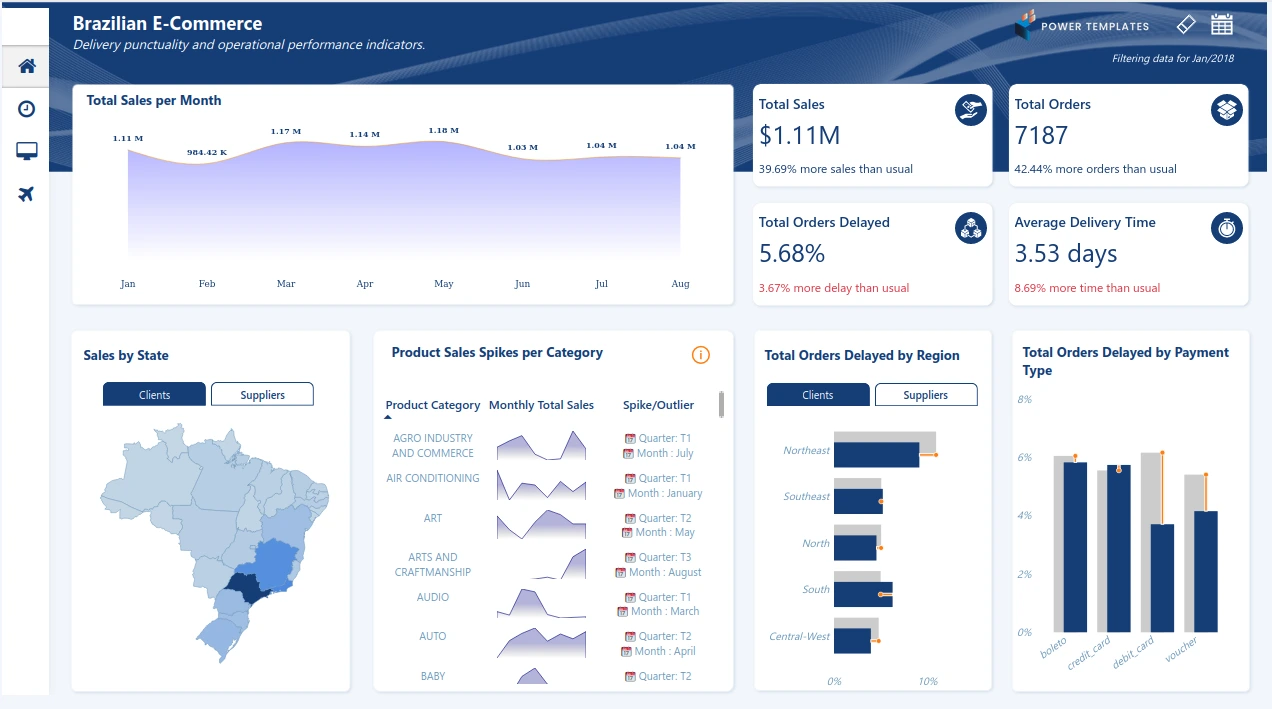
Task: Open the calendar date filter top right
Action: (x=1222, y=23)
